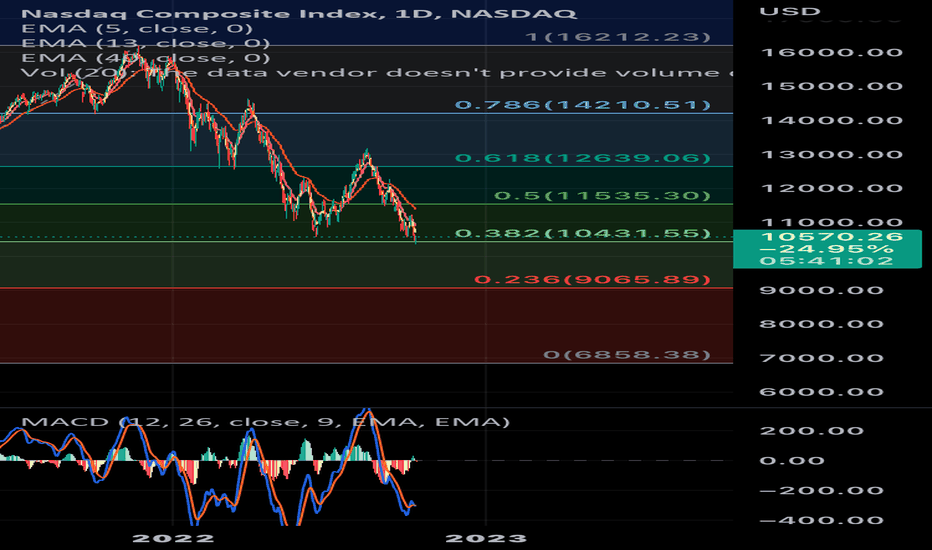
Task: Click the 7000.00 price axis label
Action: [821, 358]
